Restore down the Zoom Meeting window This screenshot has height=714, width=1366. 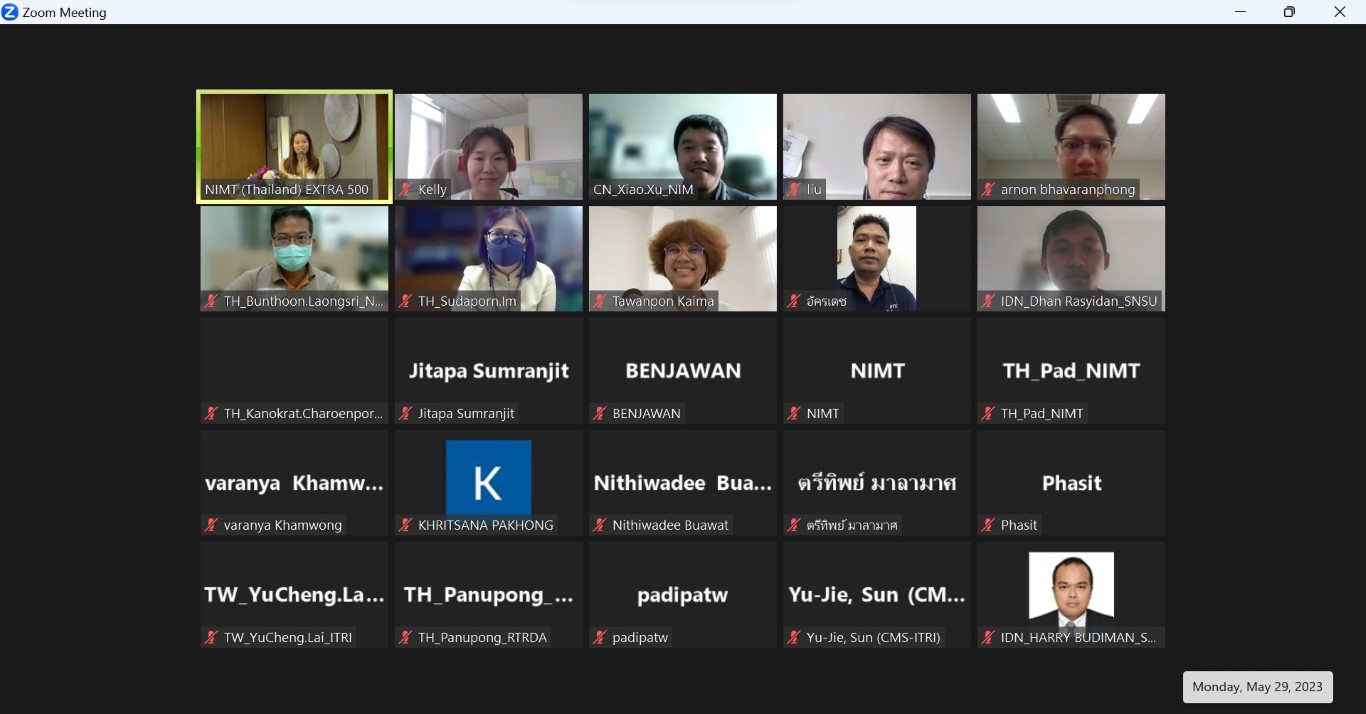tap(1289, 12)
